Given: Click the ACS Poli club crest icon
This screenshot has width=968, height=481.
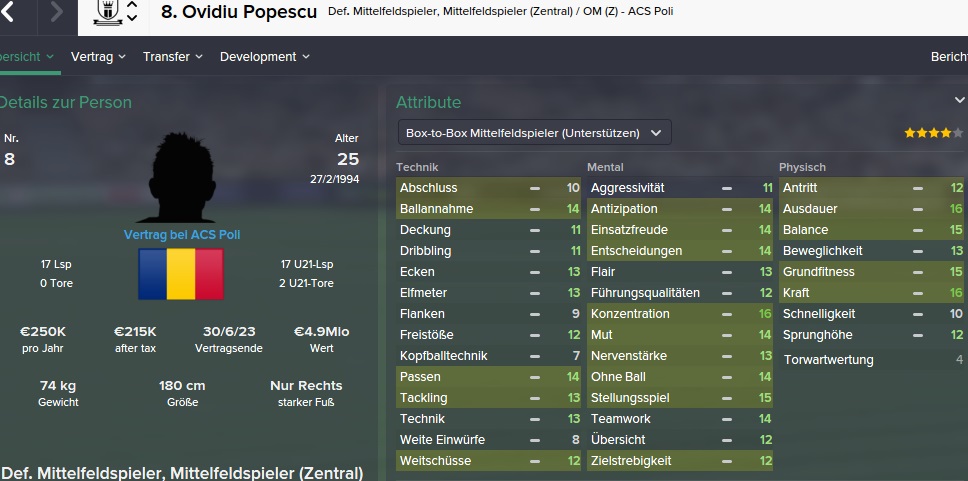Looking at the screenshot, I should [x=107, y=12].
